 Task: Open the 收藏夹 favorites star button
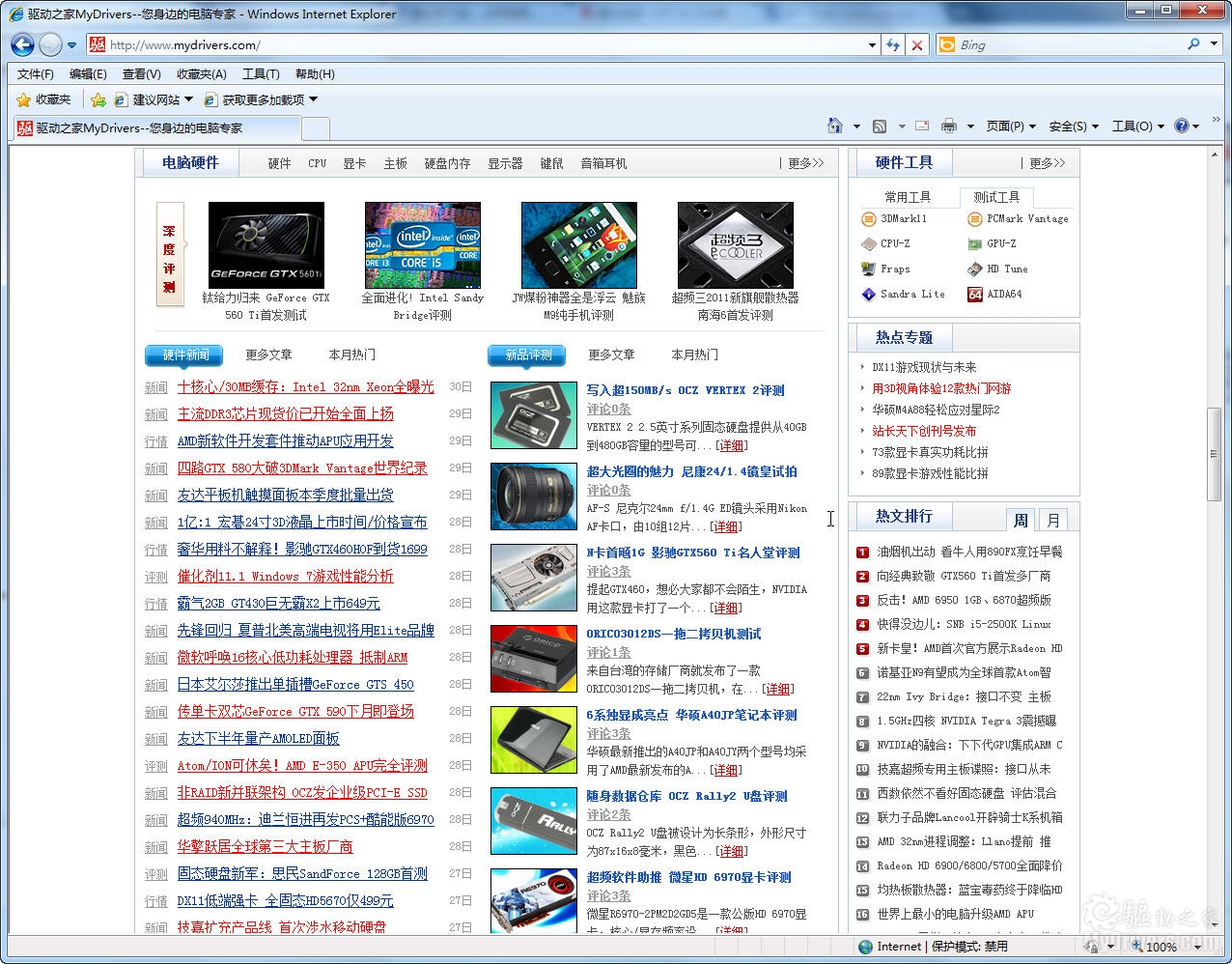click(43, 99)
